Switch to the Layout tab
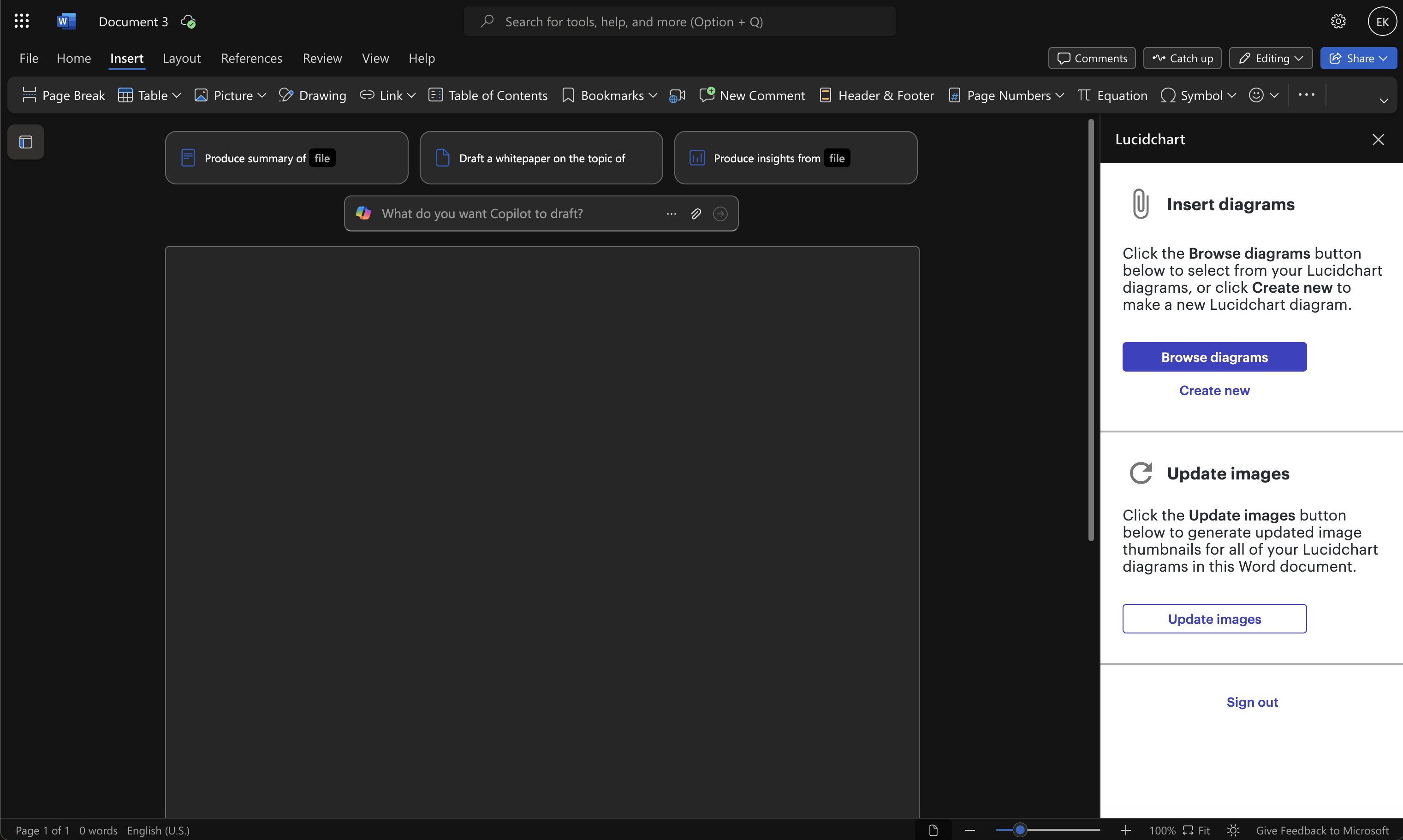Image resolution: width=1403 pixels, height=840 pixels. point(182,58)
